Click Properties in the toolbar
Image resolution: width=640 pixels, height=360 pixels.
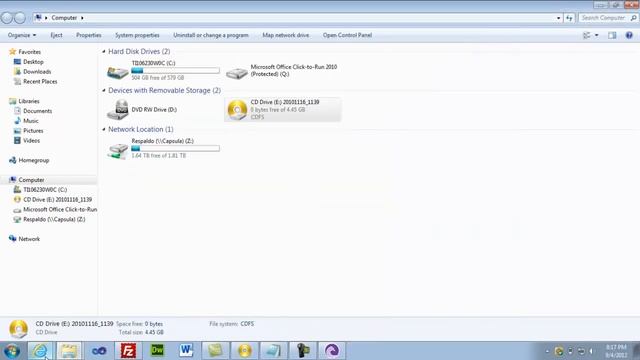(x=89, y=35)
